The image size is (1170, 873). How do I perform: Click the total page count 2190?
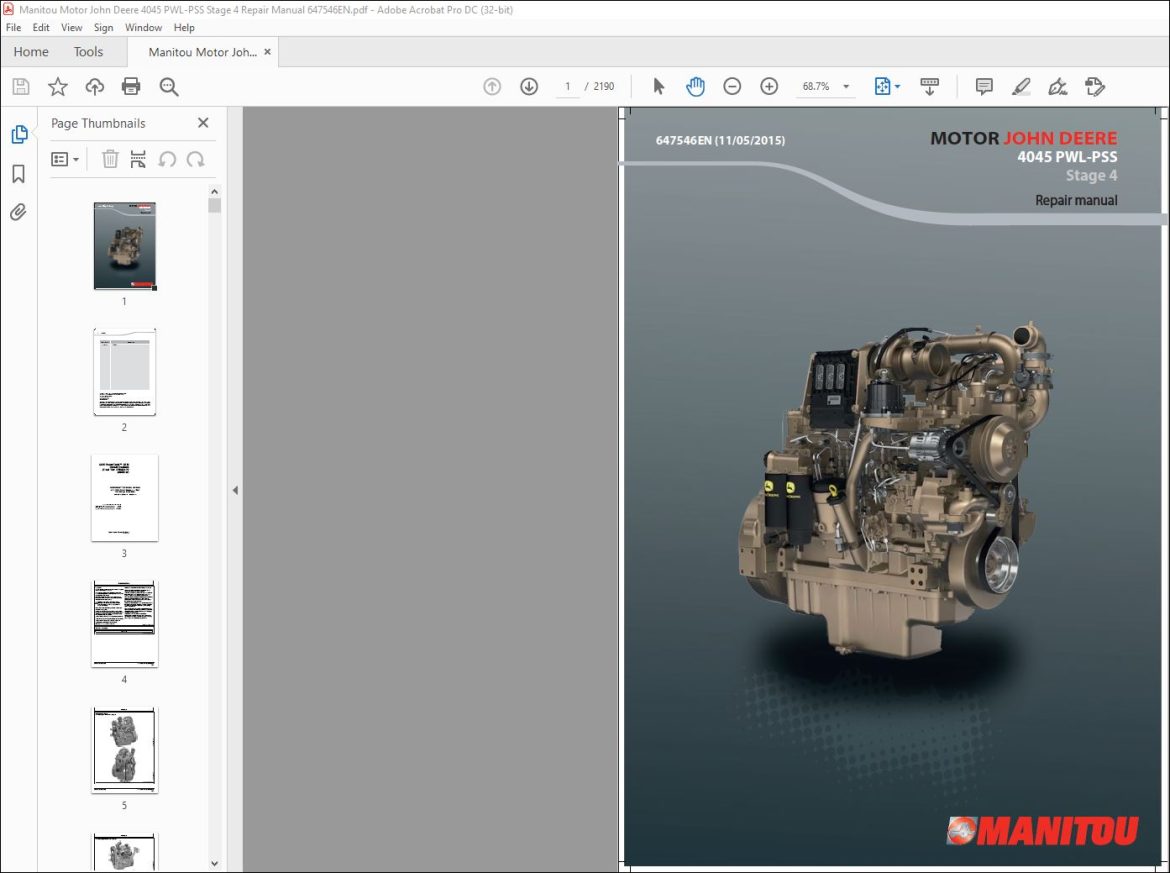point(604,87)
